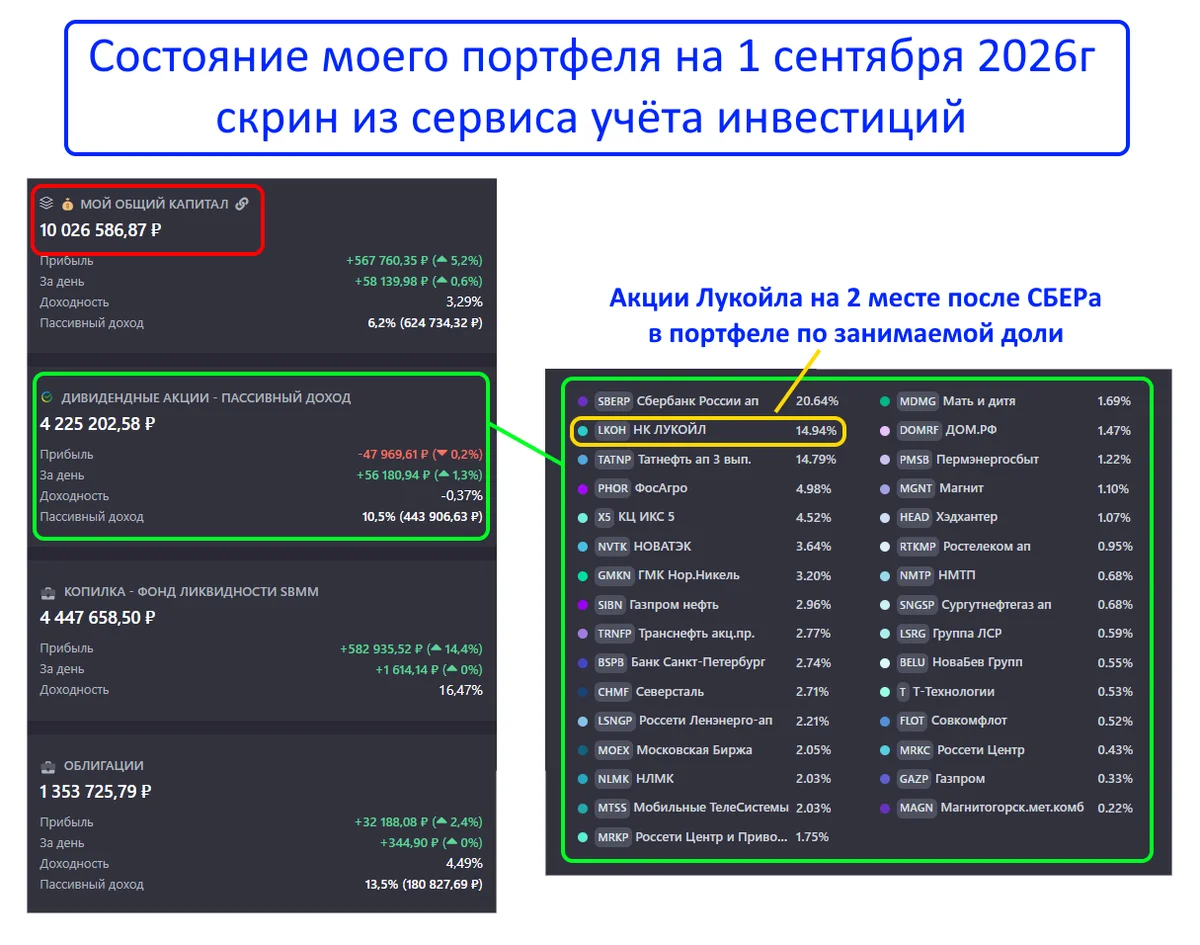Click the TRNFP ticker badge
This screenshot has width=1200, height=945.
coord(614,633)
